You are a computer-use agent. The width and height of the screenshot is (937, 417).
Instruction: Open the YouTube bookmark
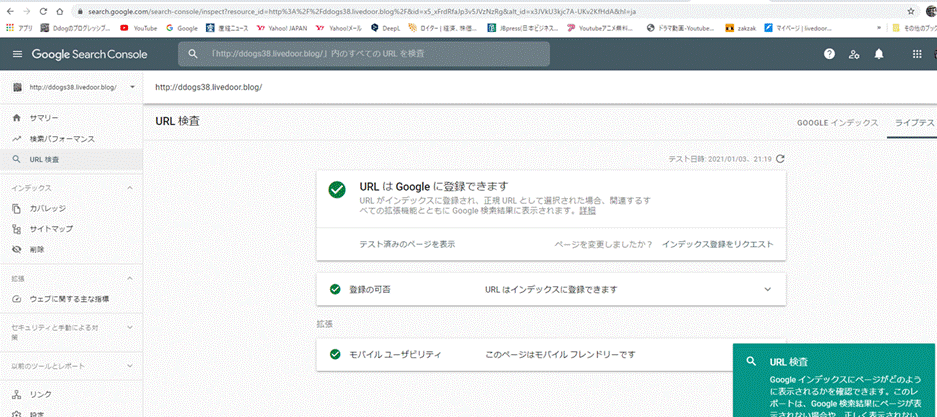139,27
